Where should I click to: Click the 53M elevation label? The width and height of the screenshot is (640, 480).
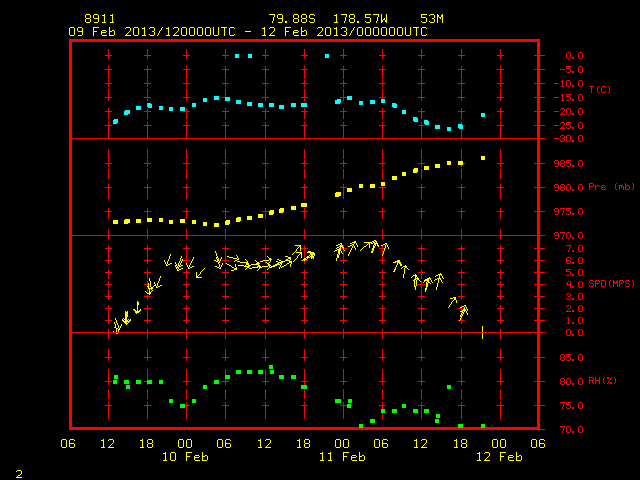tap(432, 19)
